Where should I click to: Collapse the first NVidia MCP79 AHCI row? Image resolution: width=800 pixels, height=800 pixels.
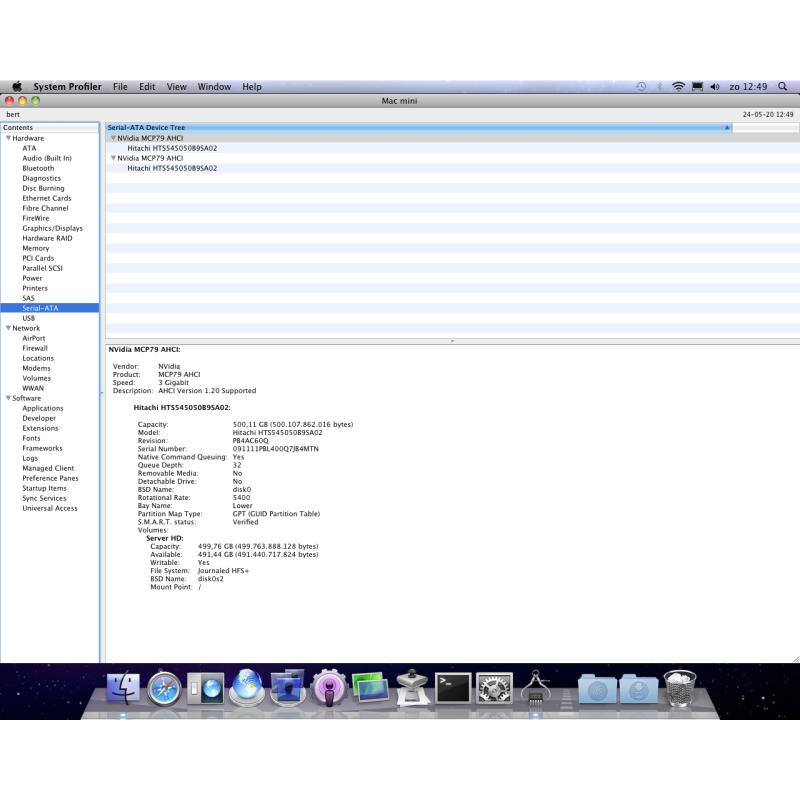113,138
